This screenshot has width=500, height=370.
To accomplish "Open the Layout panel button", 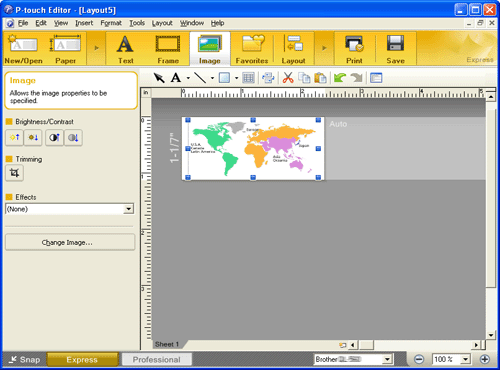I will [x=294, y=49].
